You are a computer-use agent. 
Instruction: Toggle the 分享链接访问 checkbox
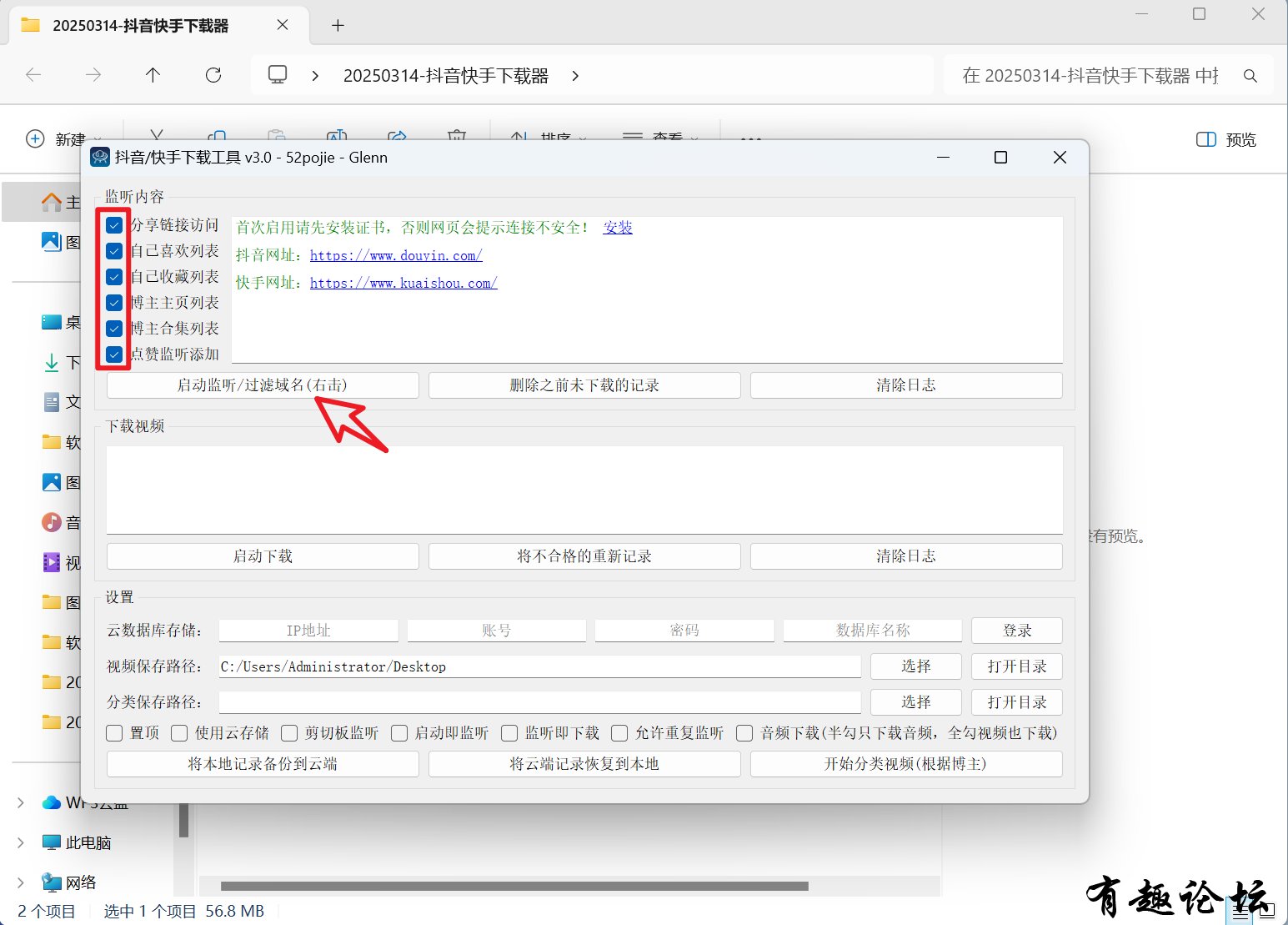coord(114,225)
